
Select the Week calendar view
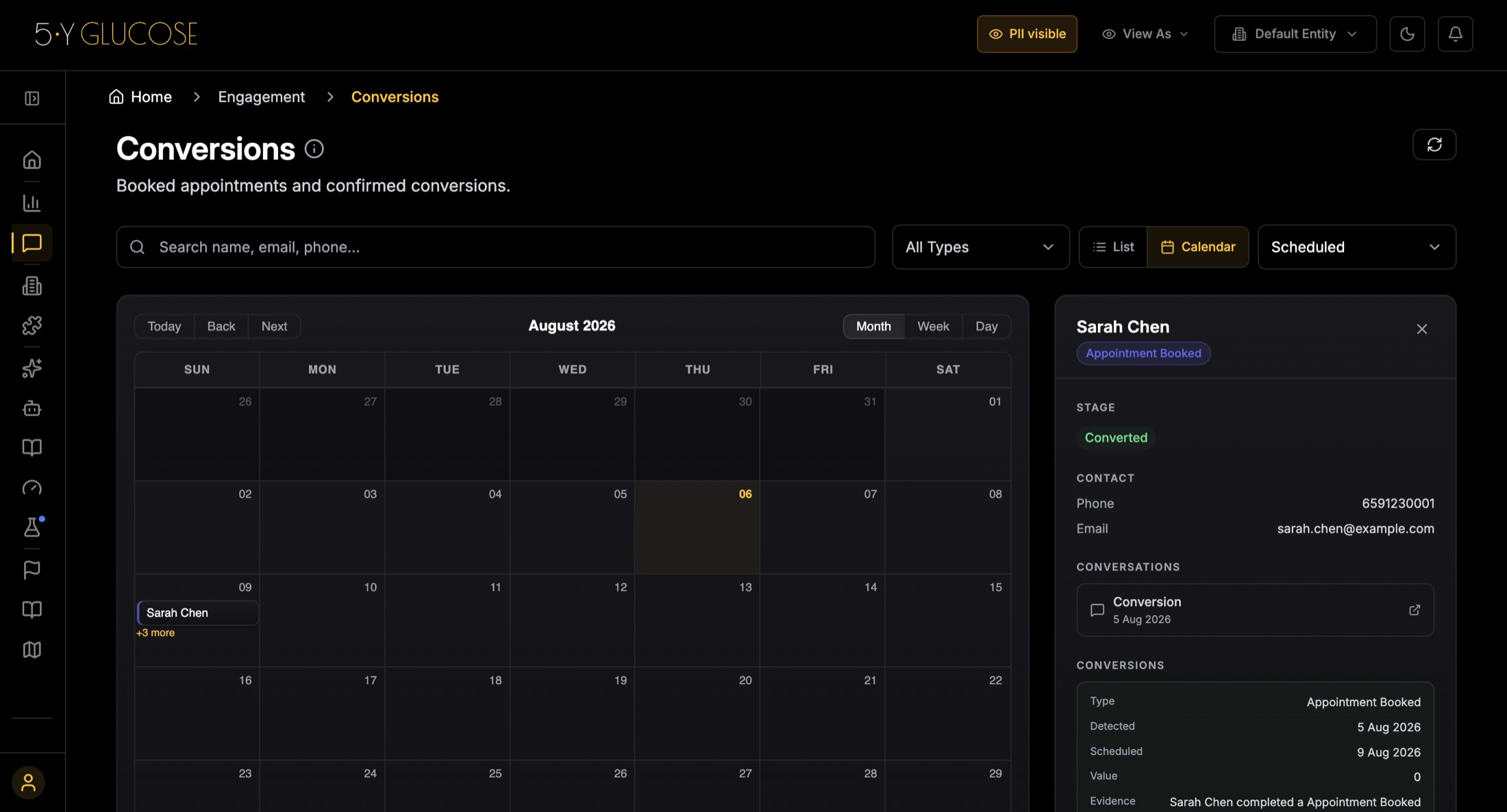(933, 327)
